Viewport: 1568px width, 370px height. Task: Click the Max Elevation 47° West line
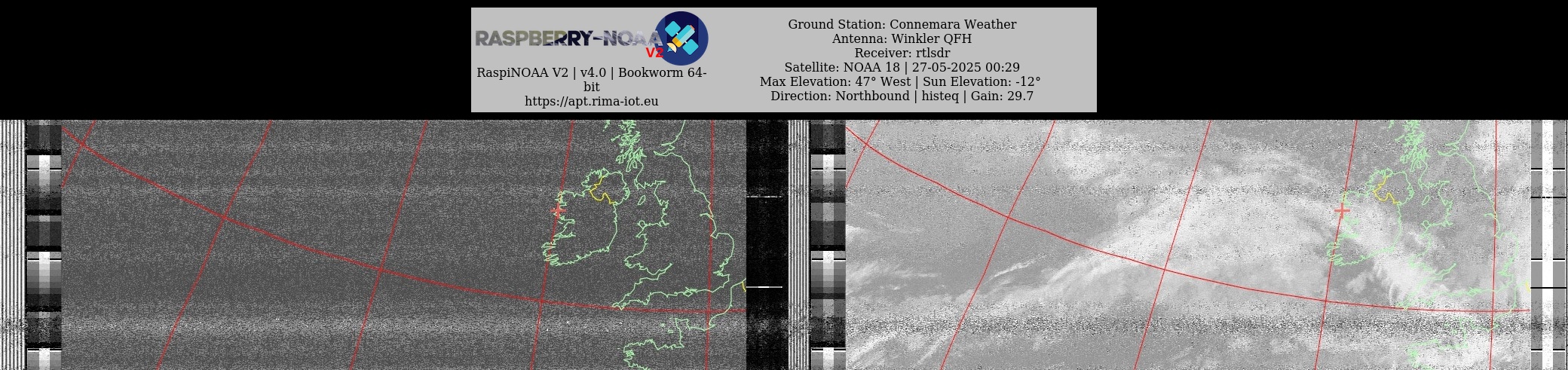(x=900, y=81)
